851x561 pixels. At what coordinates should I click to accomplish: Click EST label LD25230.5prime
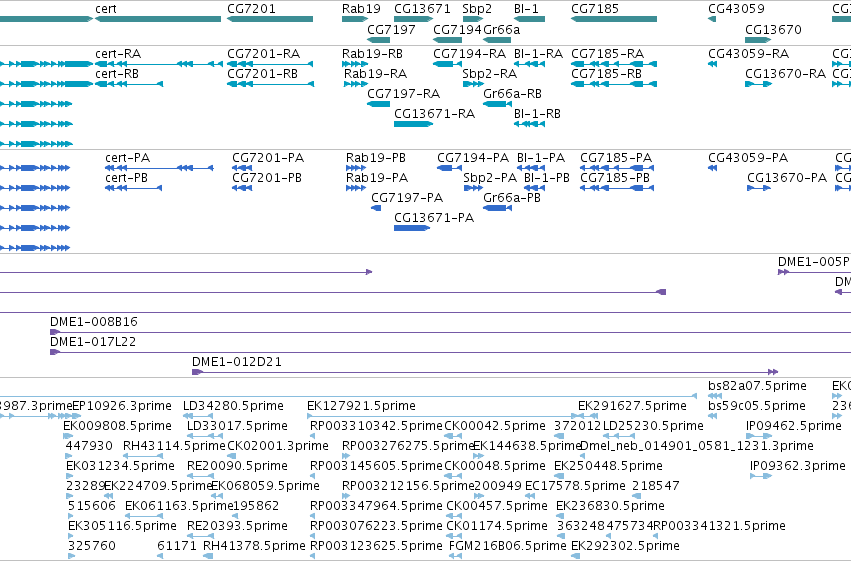click(653, 426)
